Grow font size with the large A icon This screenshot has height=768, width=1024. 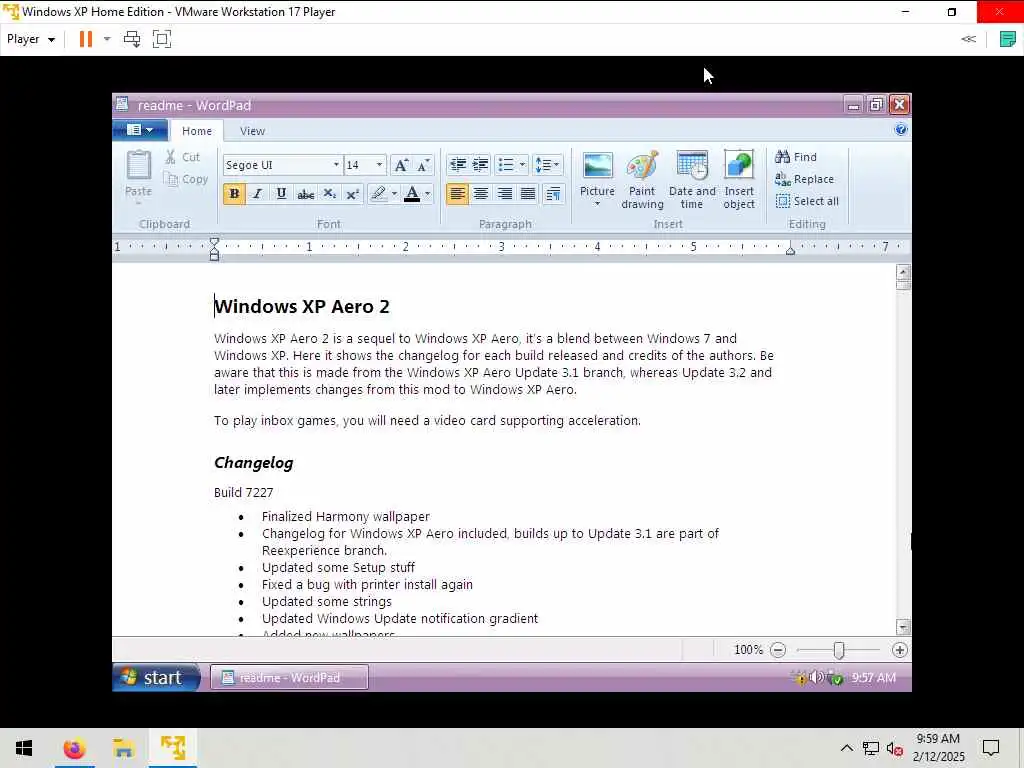coord(401,165)
